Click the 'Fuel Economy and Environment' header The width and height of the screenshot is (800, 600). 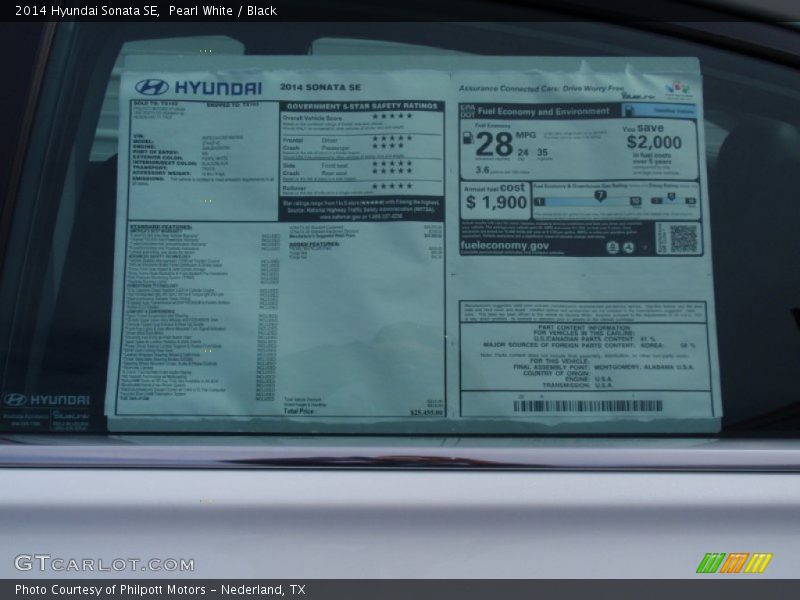click(x=543, y=111)
